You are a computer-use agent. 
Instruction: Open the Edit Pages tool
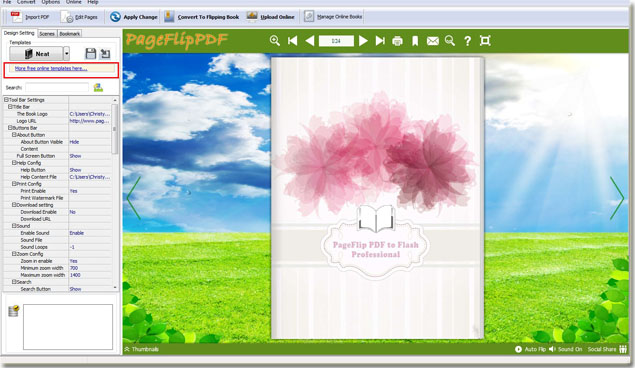point(79,17)
